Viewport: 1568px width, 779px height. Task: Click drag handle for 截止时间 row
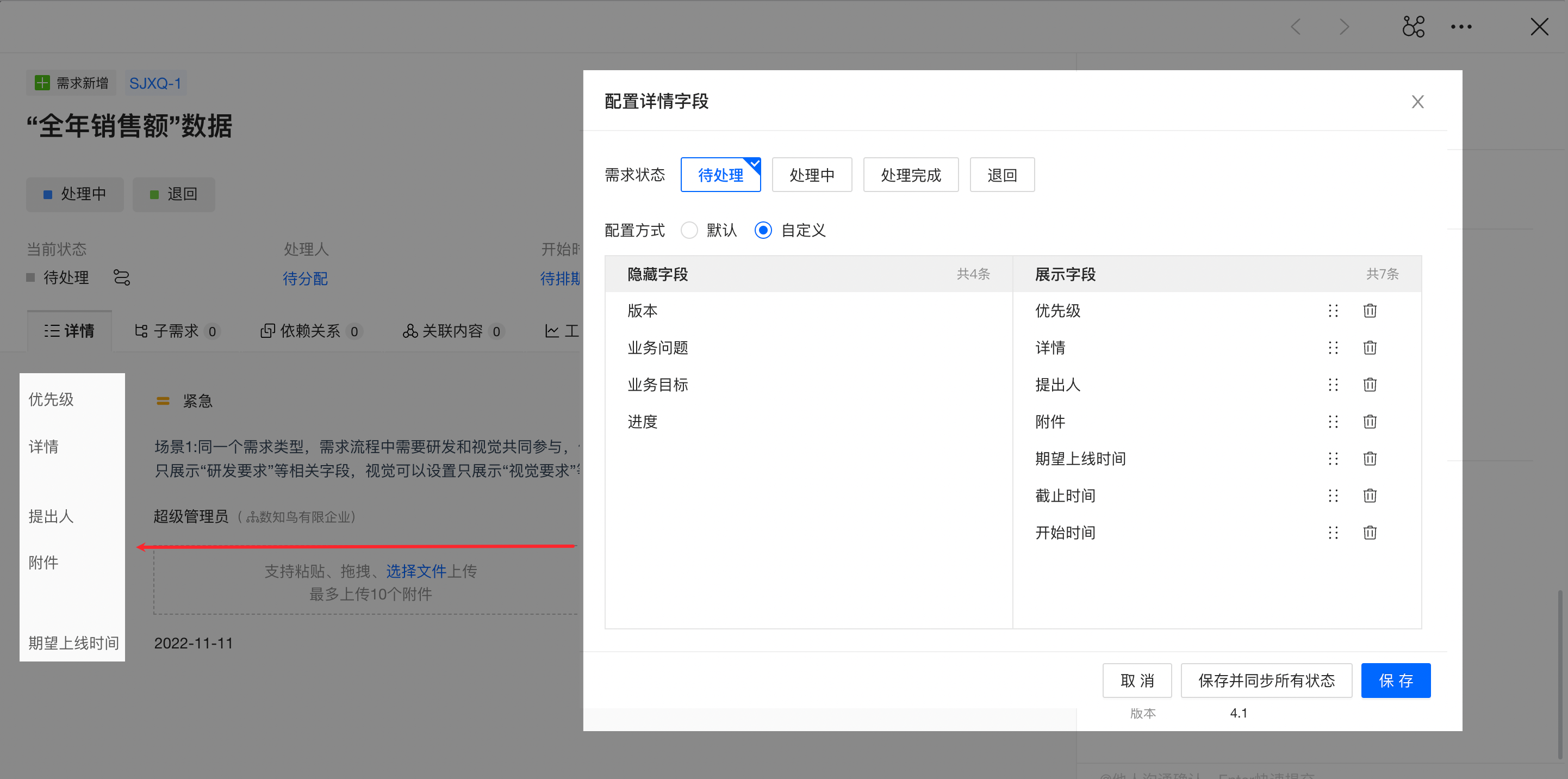tap(1333, 496)
